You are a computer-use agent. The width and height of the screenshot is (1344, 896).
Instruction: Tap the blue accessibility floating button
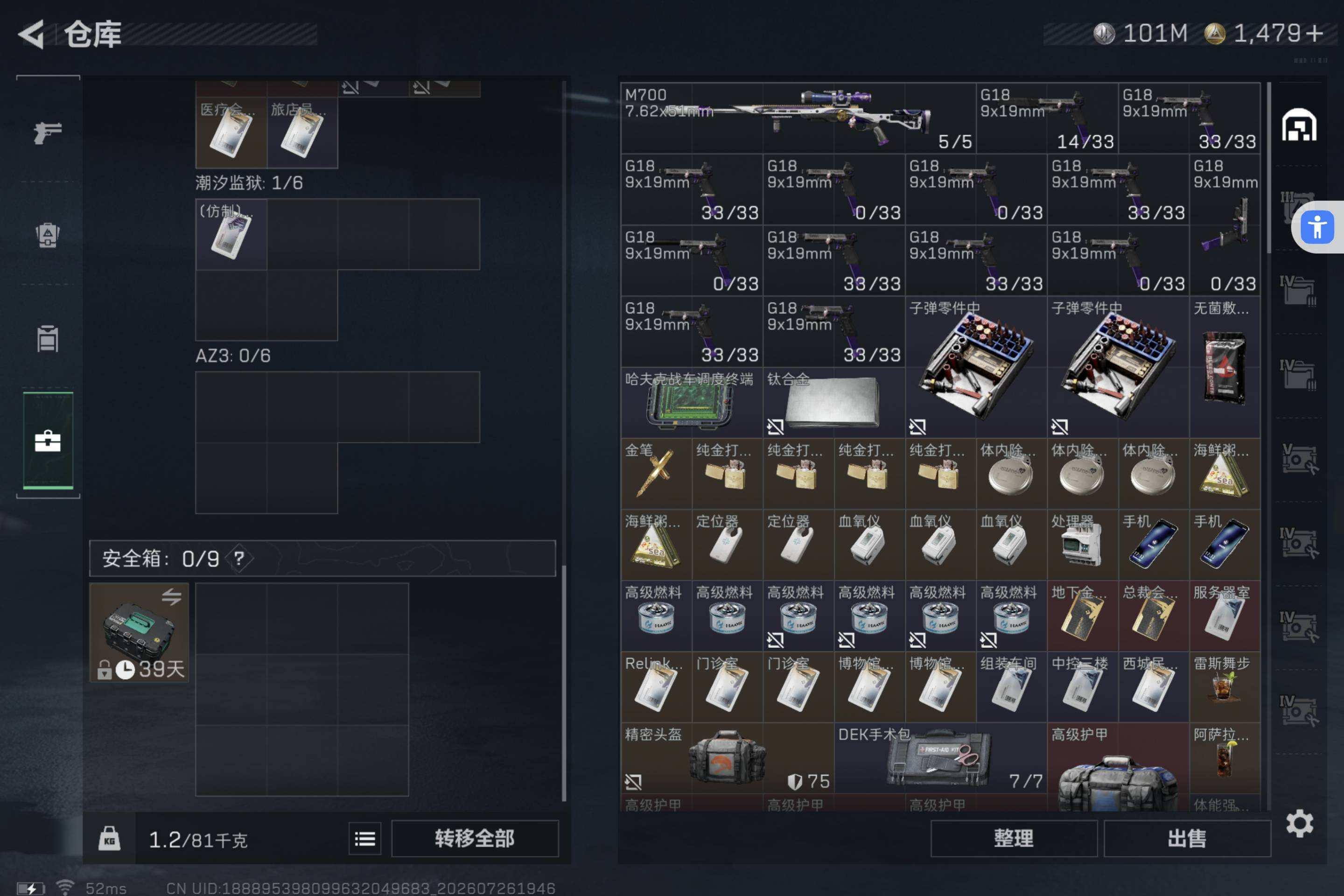(1317, 227)
